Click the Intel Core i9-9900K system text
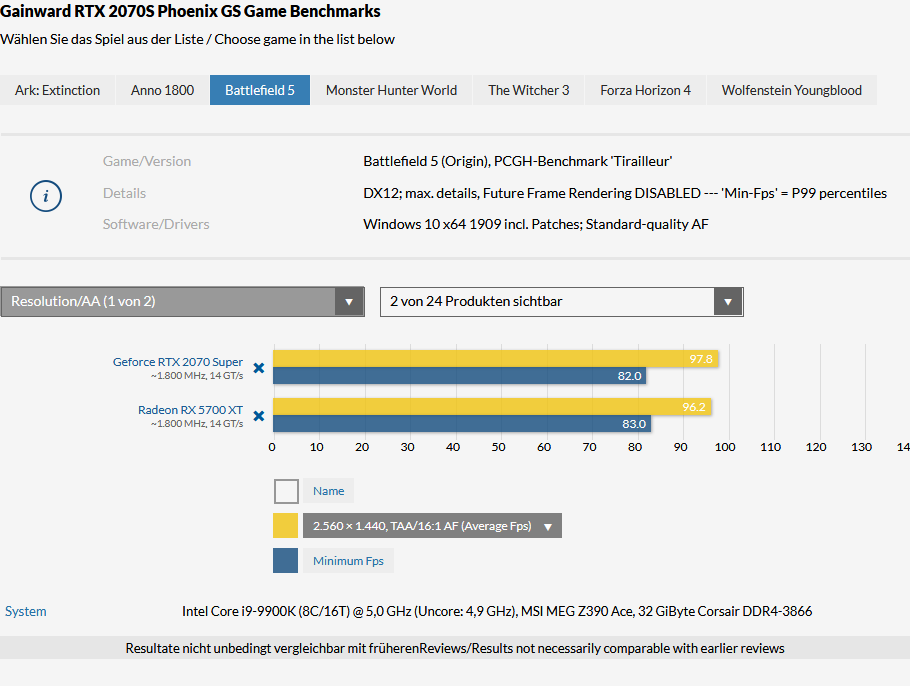This screenshot has width=910, height=686. coord(497,611)
